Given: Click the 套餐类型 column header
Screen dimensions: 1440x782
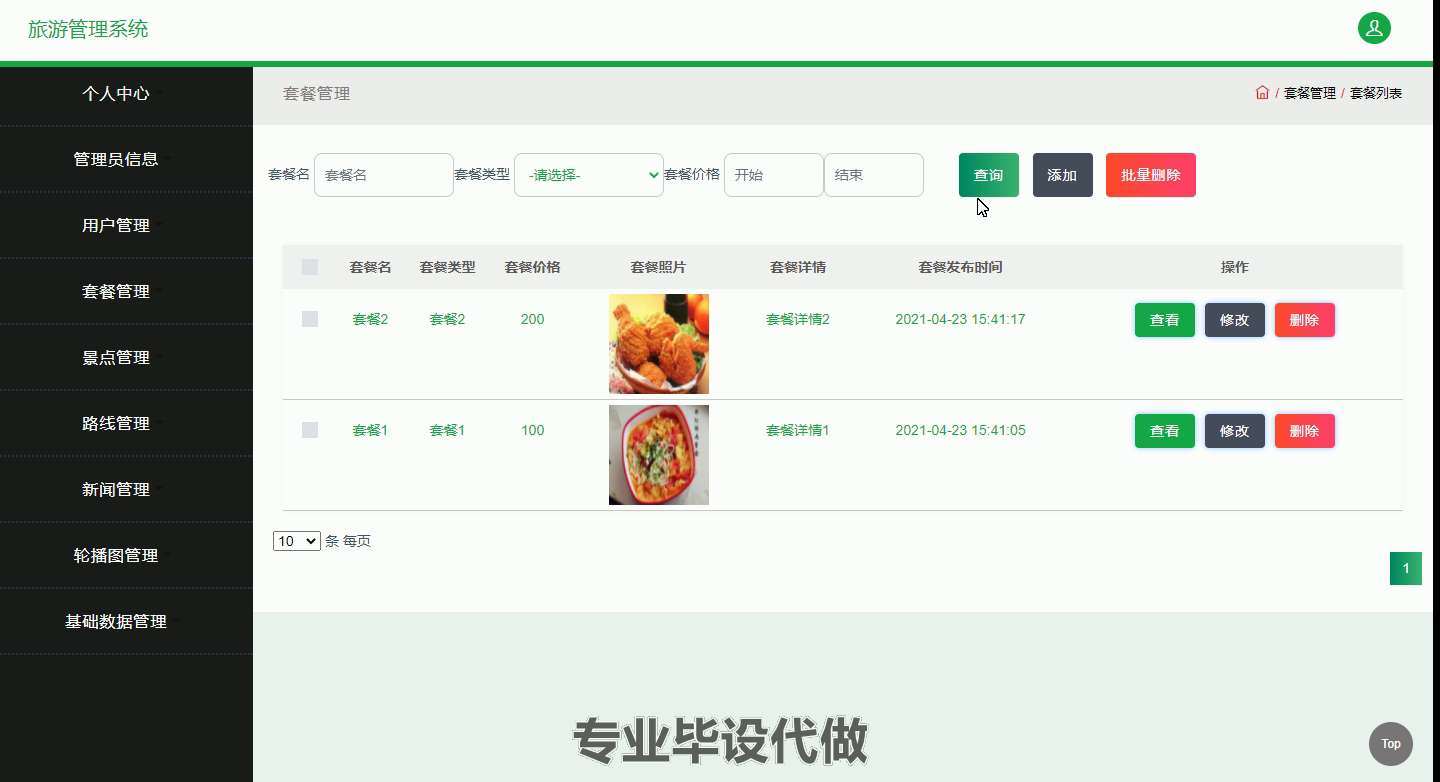Looking at the screenshot, I should tap(447, 267).
